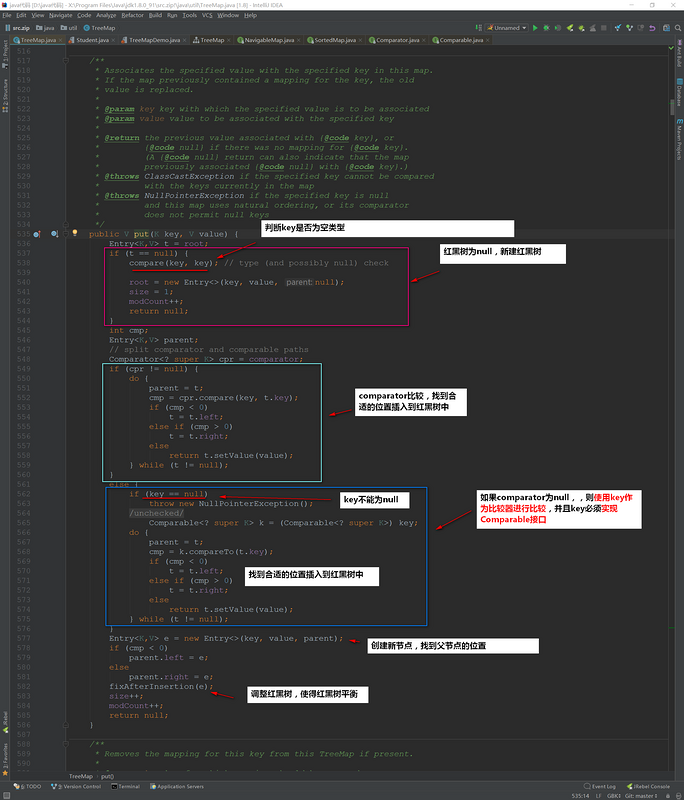Click the Search Everywhere magnifier icon
This screenshot has height=800, width=684.
pyautogui.click(x=678, y=28)
